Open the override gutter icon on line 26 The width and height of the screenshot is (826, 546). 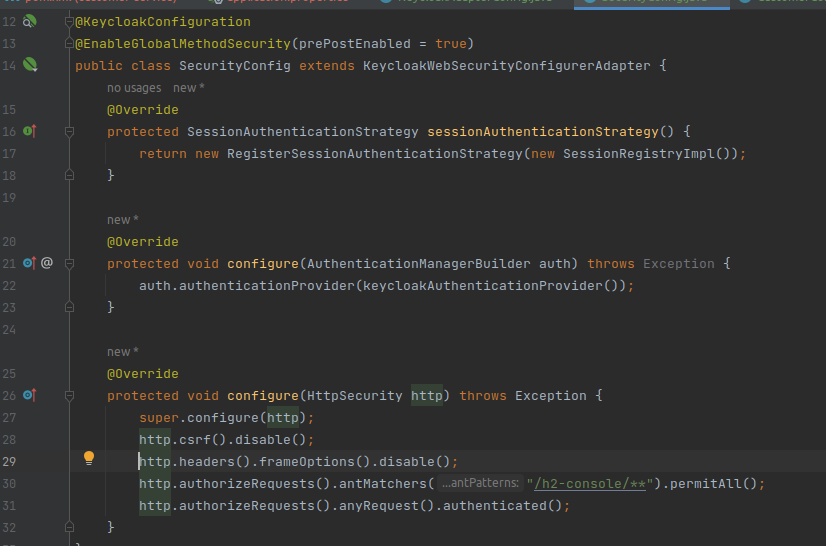(30, 395)
